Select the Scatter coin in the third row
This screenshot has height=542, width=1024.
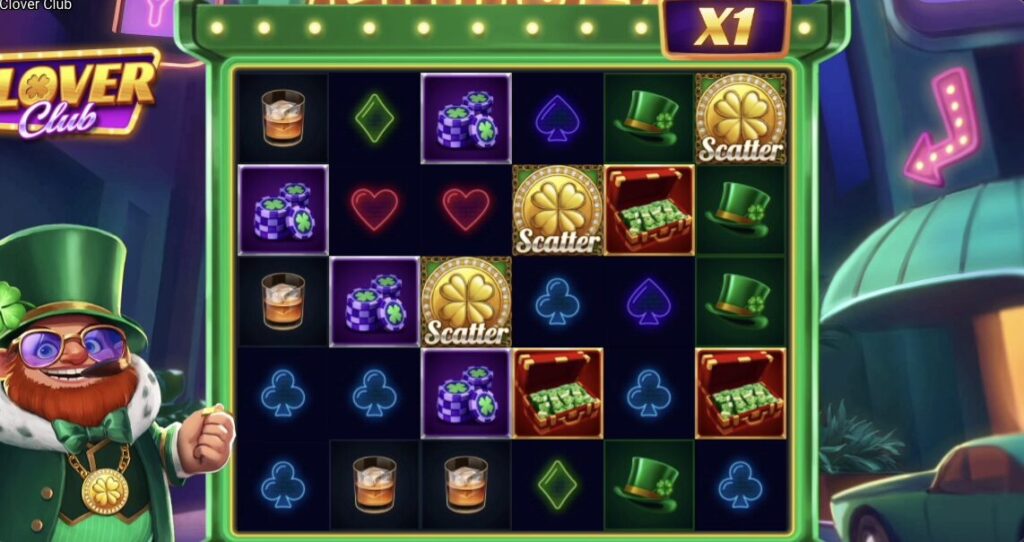[x=466, y=301]
